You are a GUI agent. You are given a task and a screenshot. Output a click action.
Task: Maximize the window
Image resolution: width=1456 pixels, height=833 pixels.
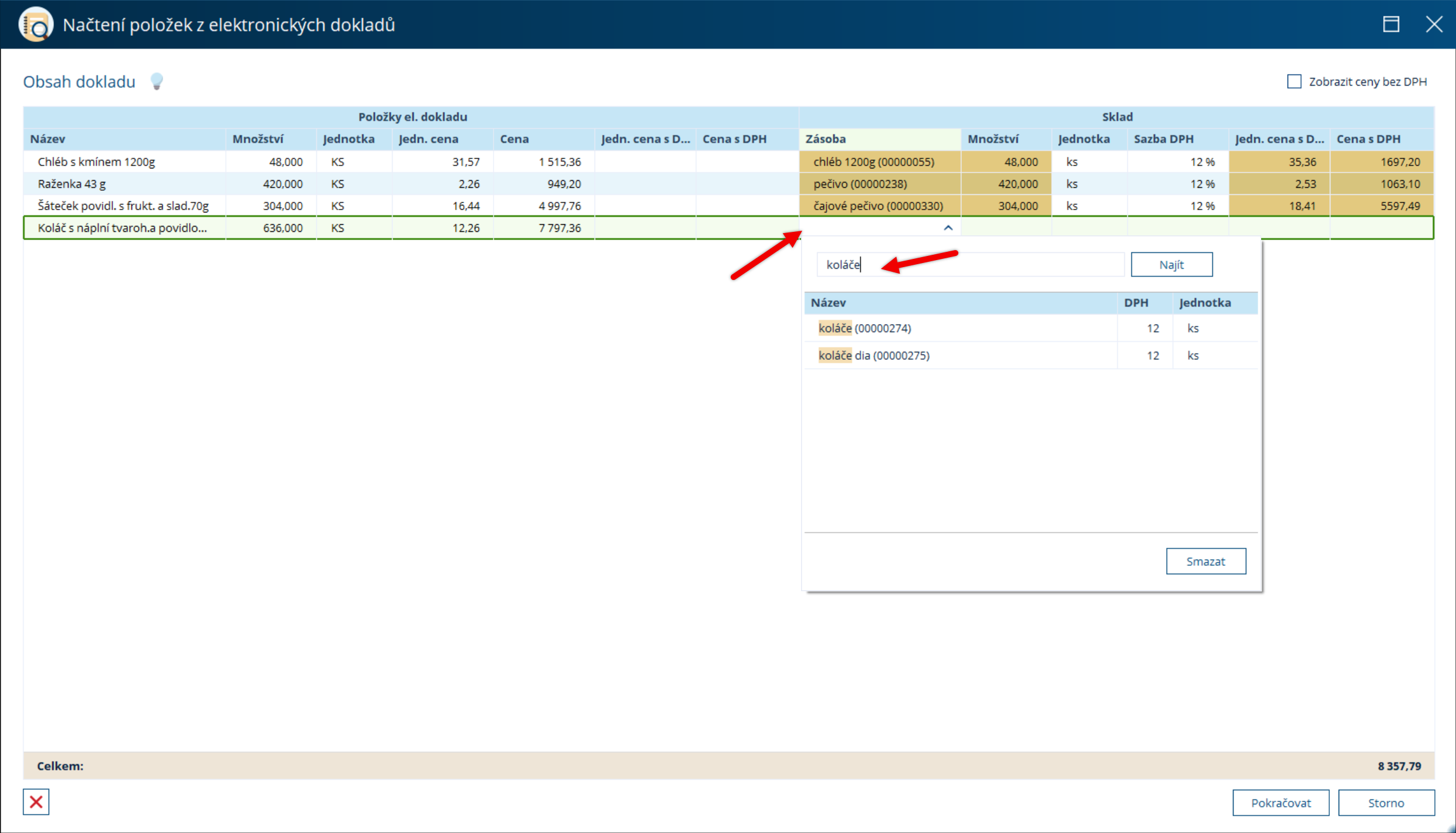pos(1391,25)
